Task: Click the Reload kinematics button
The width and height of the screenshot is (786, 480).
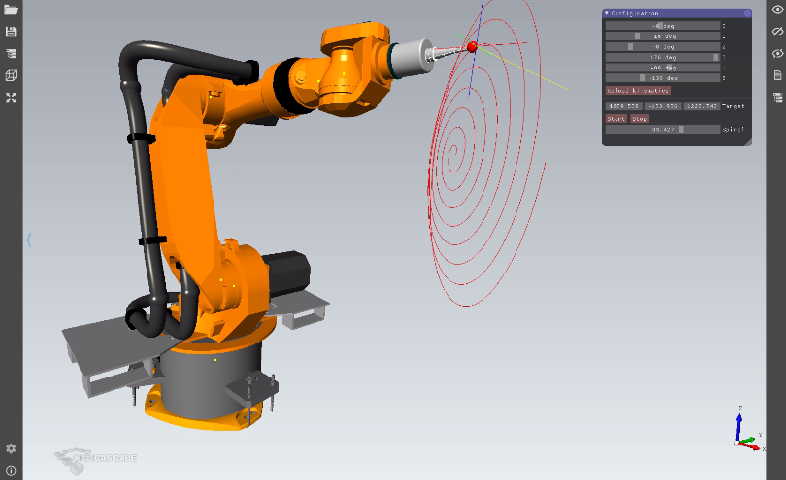Action: coord(637,90)
